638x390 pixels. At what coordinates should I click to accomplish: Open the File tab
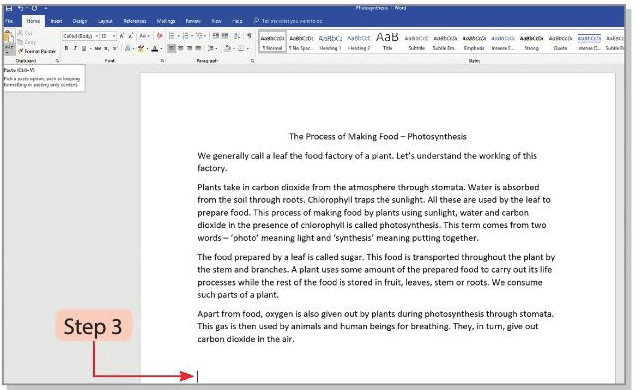tap(10, 21)
